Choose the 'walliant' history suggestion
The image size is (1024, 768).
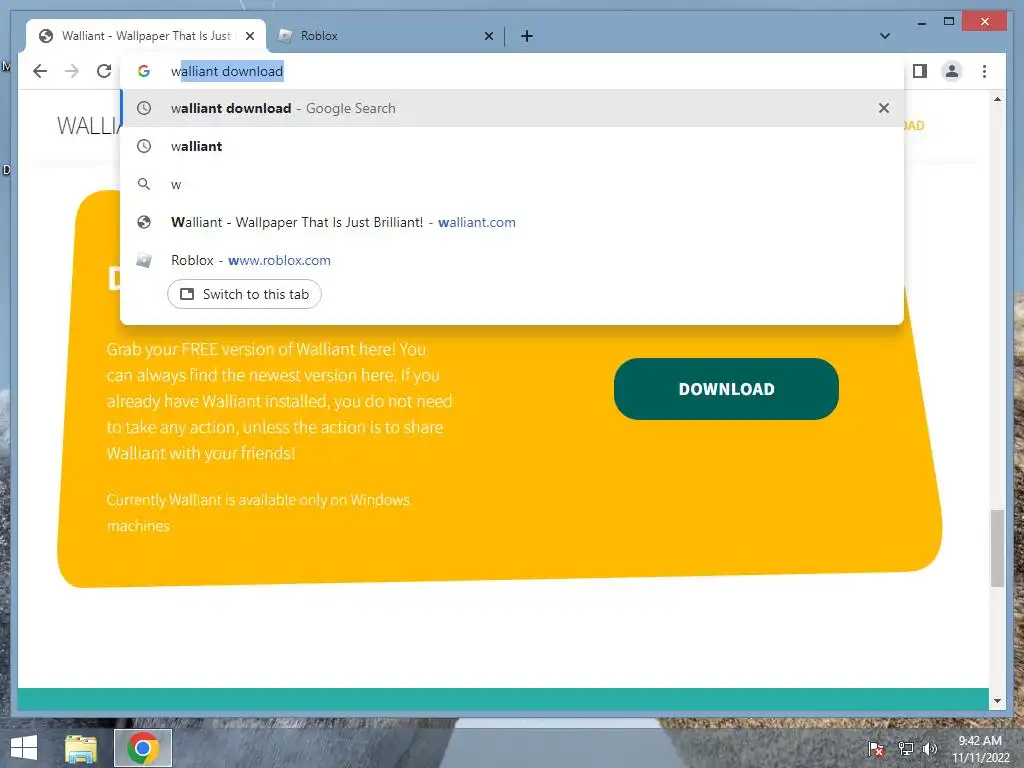coord(513,146)
